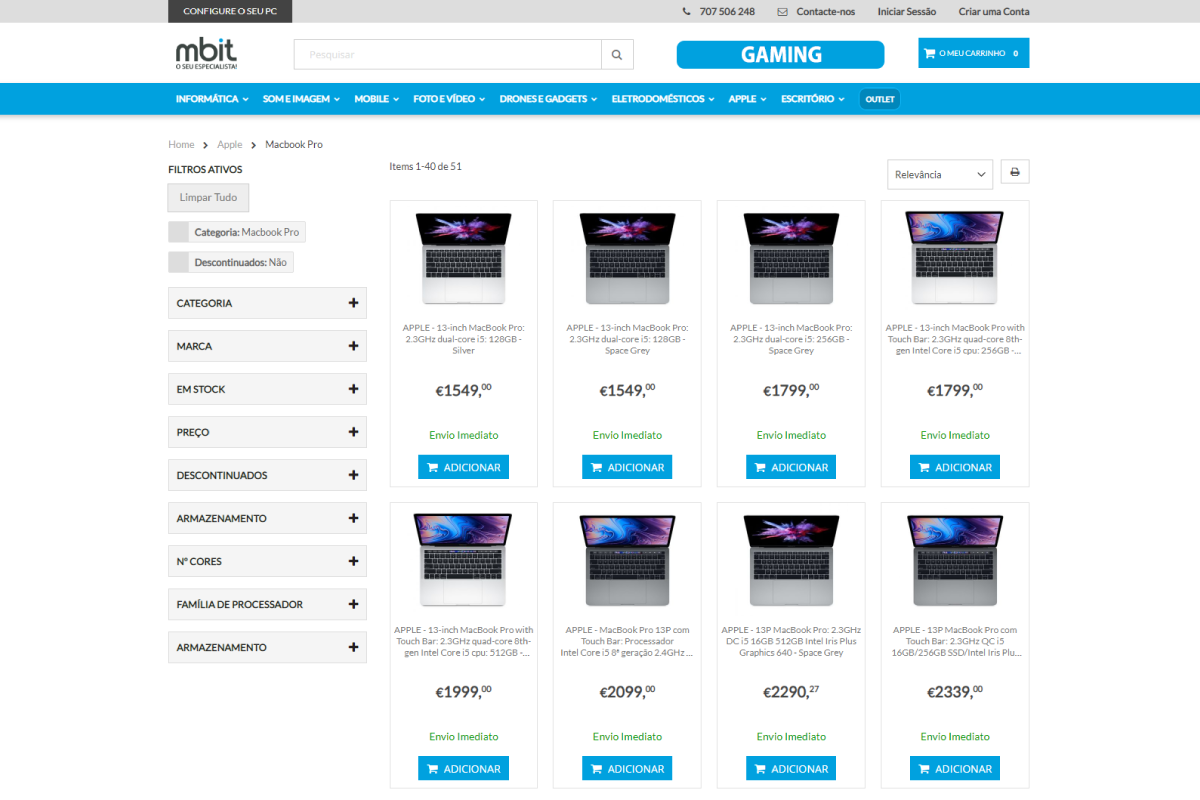Expand the Família de Processador filter
The height and width of the screenshot is (800, 1200).
[x=267, y=604]
